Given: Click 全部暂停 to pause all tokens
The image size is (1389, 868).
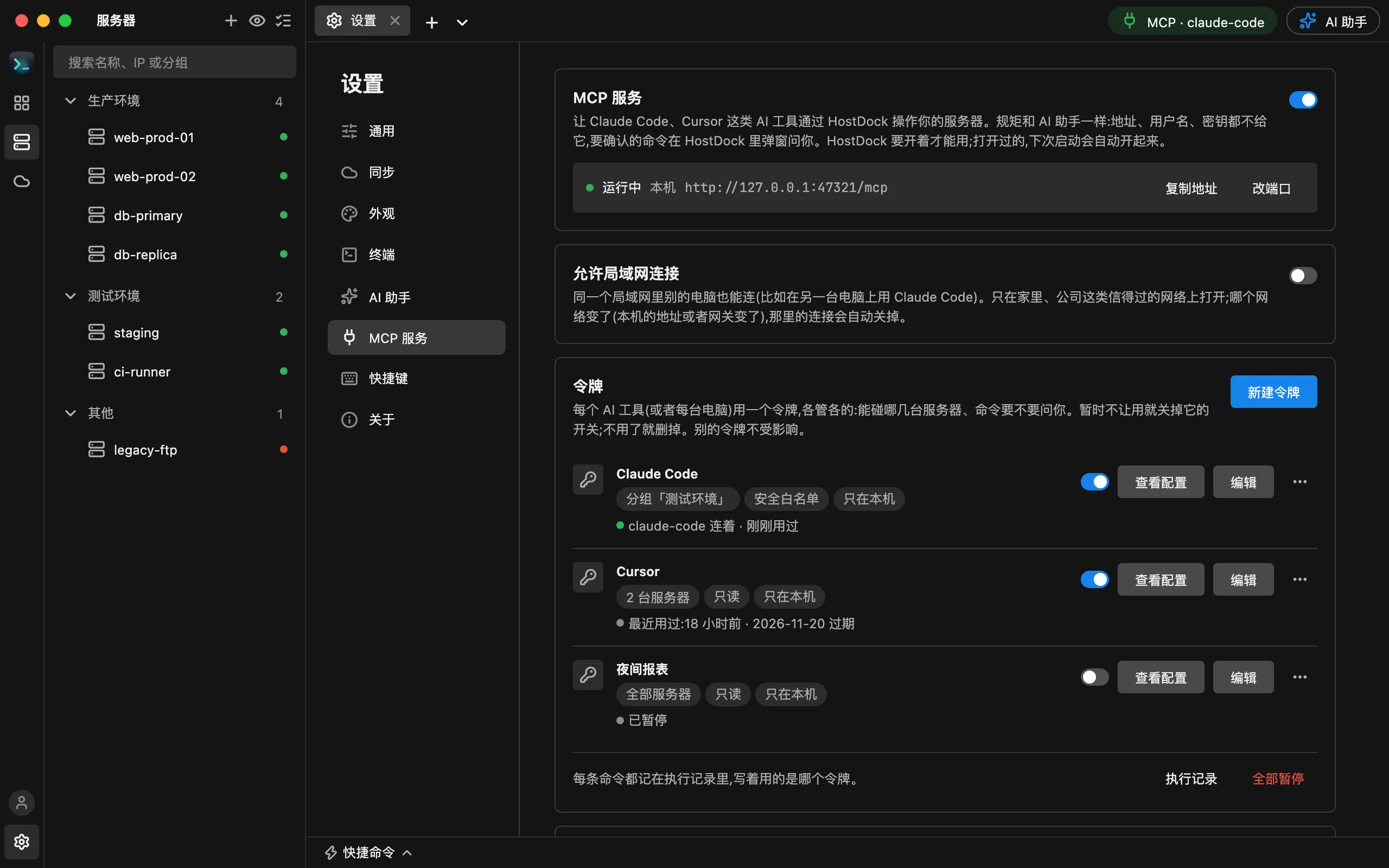Looking at the screenshot, I should click(1278, 778).
